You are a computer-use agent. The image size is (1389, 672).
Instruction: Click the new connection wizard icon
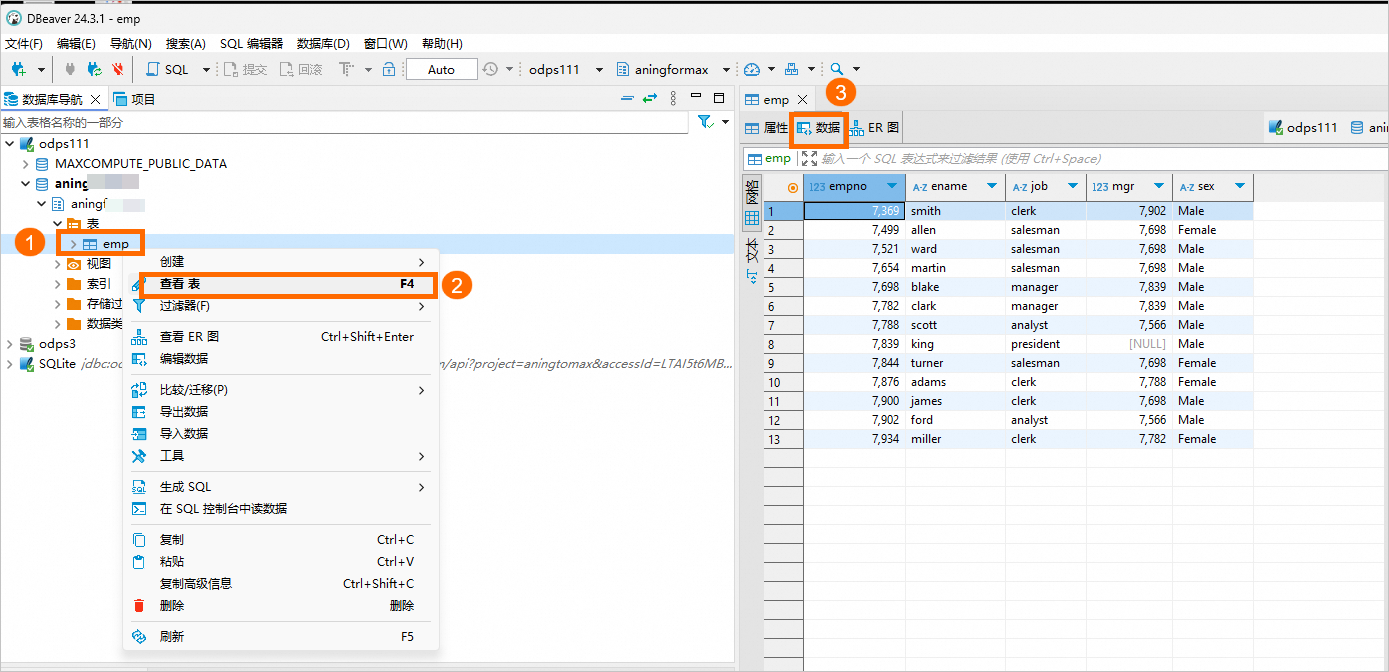pyautogui.click(x=17, y=69)
